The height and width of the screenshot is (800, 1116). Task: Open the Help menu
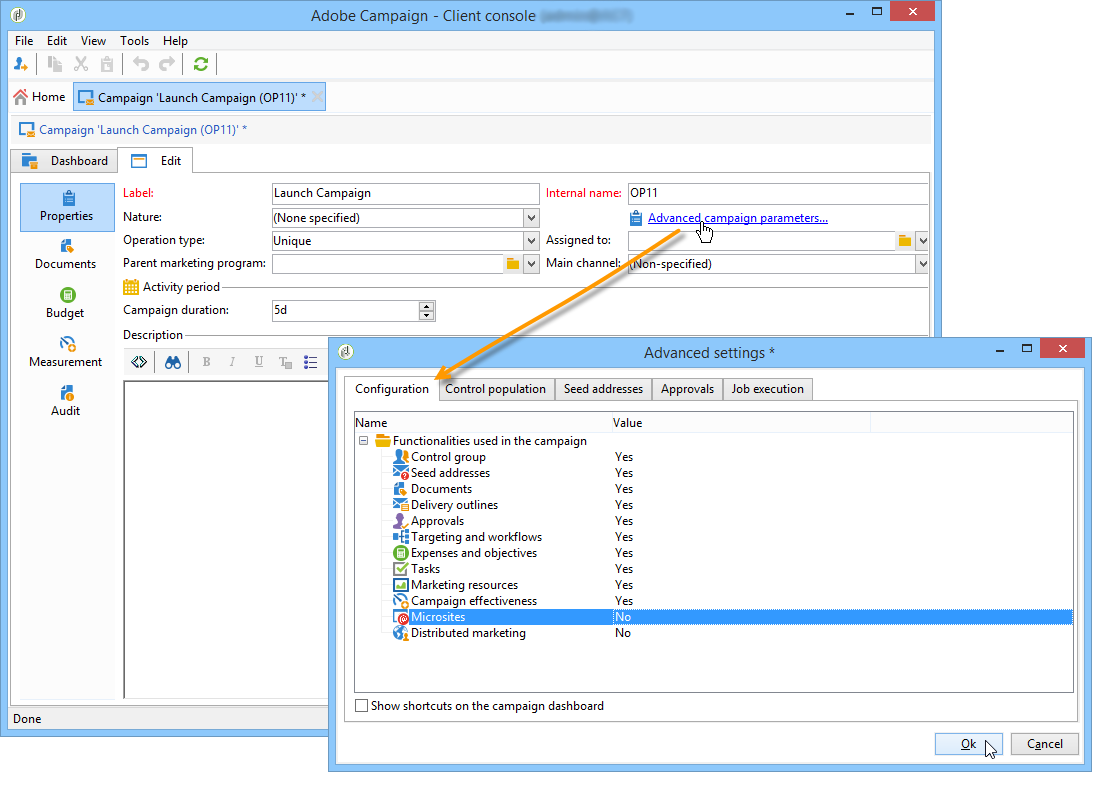coord(175,41)
